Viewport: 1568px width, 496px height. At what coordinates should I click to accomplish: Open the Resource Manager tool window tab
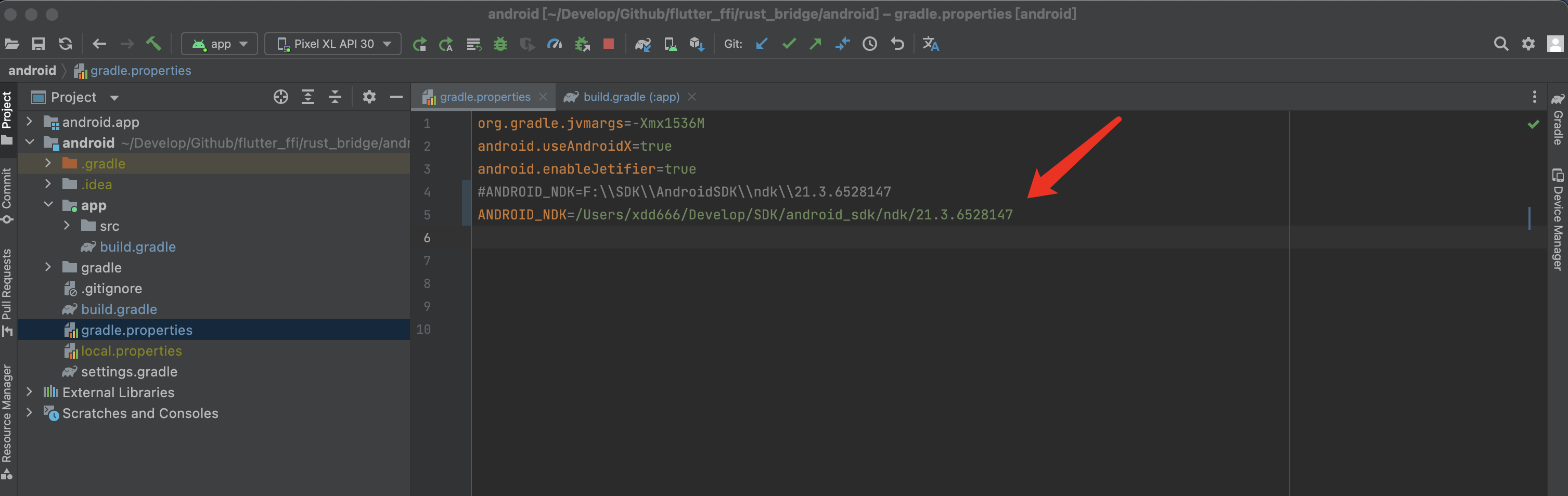tap(7, 421)
